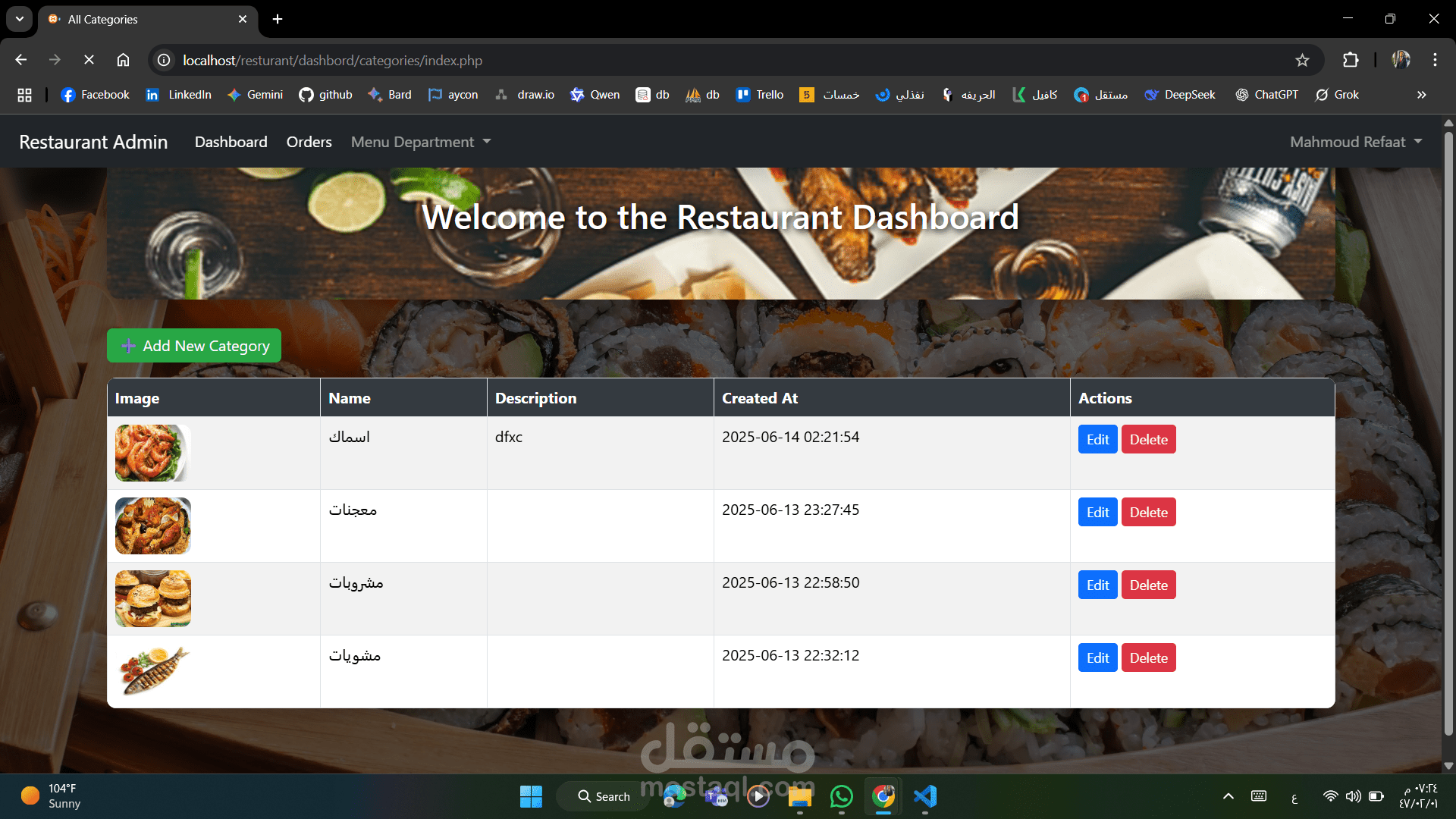Viewport: 1456px width, 819px height.
Task: Click the burgers image thumbnail for مشروبات
Action: tap(153, 598)
